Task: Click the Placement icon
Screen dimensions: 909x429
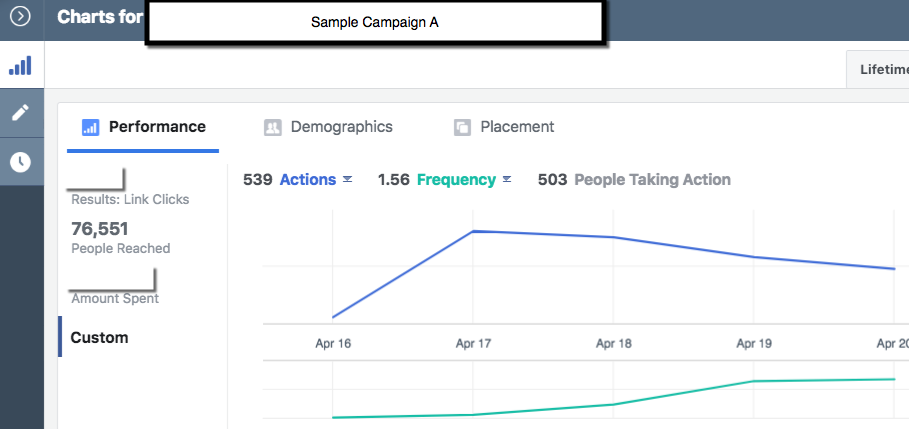Action: [462, 128]
